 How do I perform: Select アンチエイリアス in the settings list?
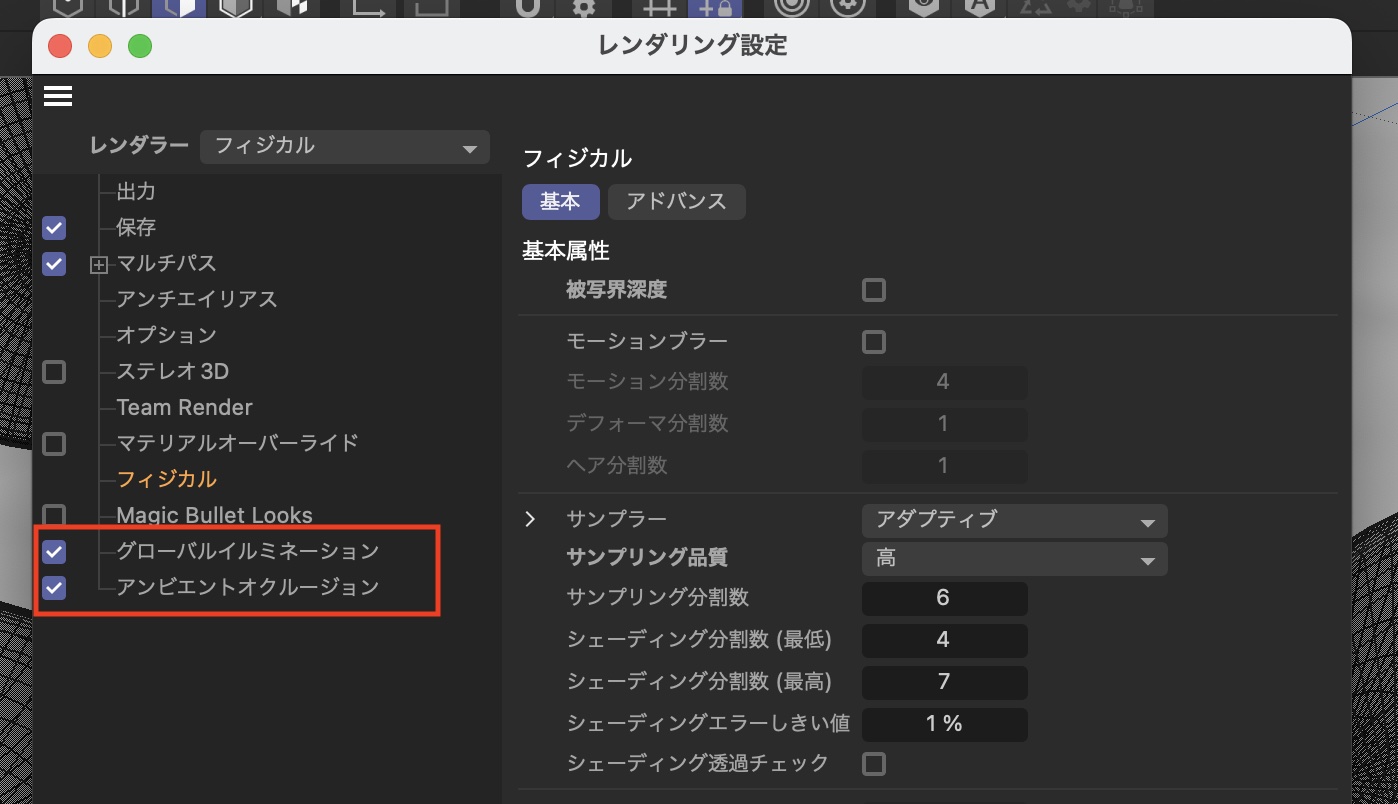[x=196, y=299]
